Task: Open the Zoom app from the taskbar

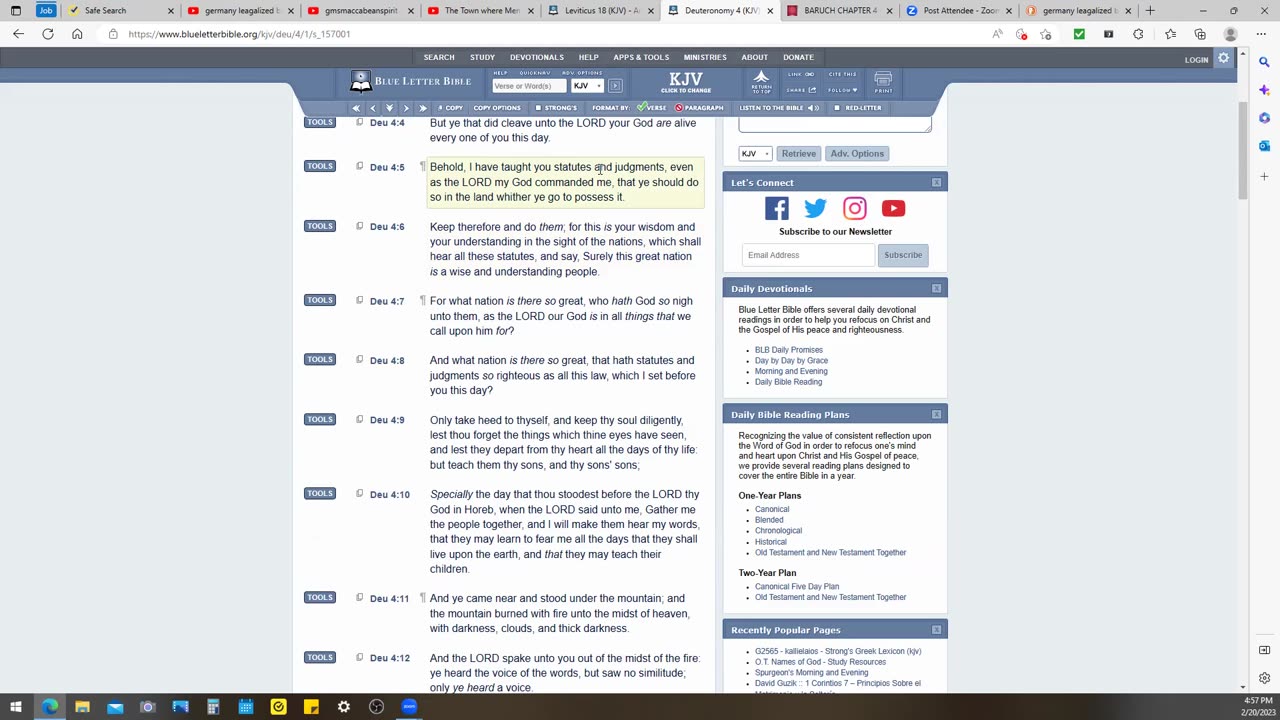Action: coord(409,707)
